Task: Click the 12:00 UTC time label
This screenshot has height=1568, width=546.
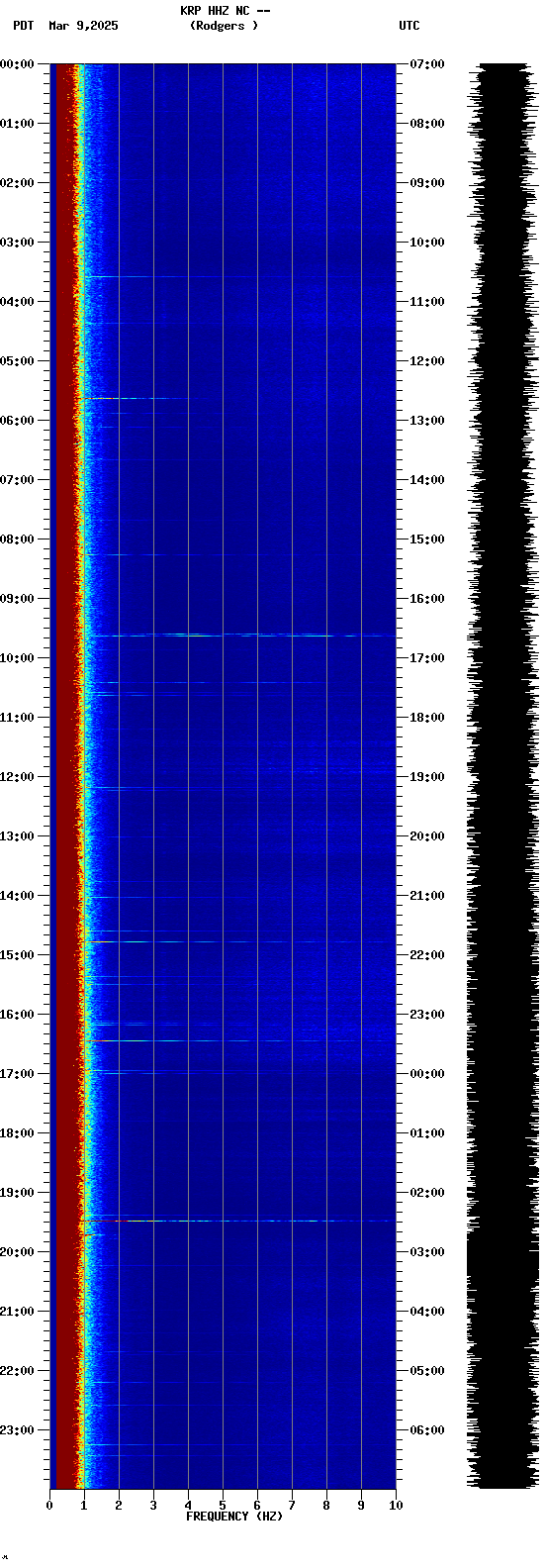Action: [x=426, y=361]
